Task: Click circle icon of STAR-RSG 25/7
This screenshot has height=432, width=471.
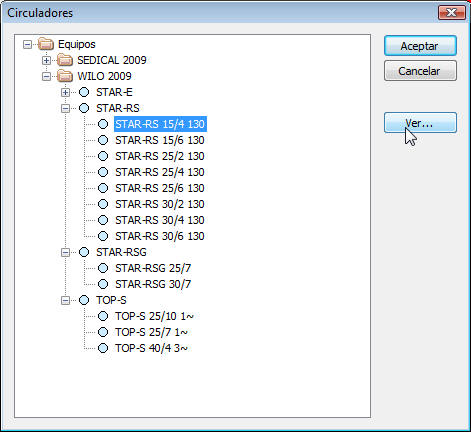Action: (x=103, y=268)
